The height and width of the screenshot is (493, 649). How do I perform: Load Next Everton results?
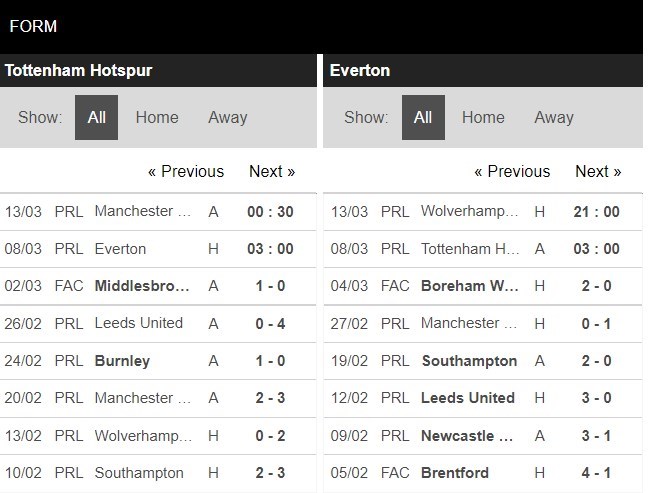[x=598, y=171]
